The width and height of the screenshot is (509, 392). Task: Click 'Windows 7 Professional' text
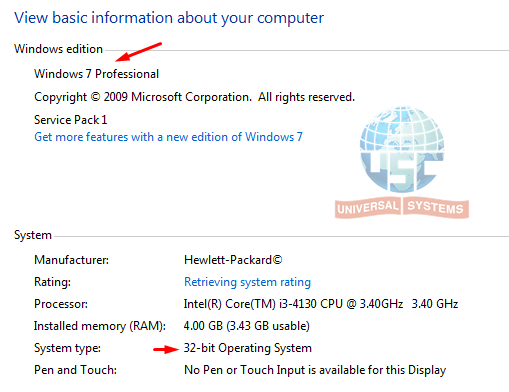tap(96, 74)
